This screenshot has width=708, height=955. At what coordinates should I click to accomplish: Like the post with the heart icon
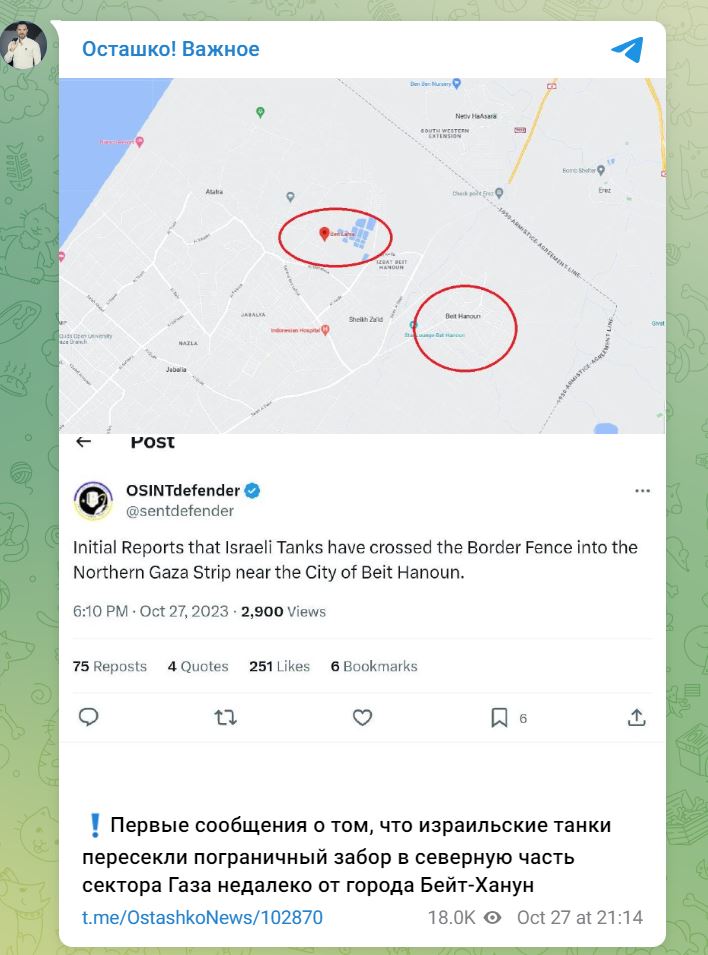[363, 717]
